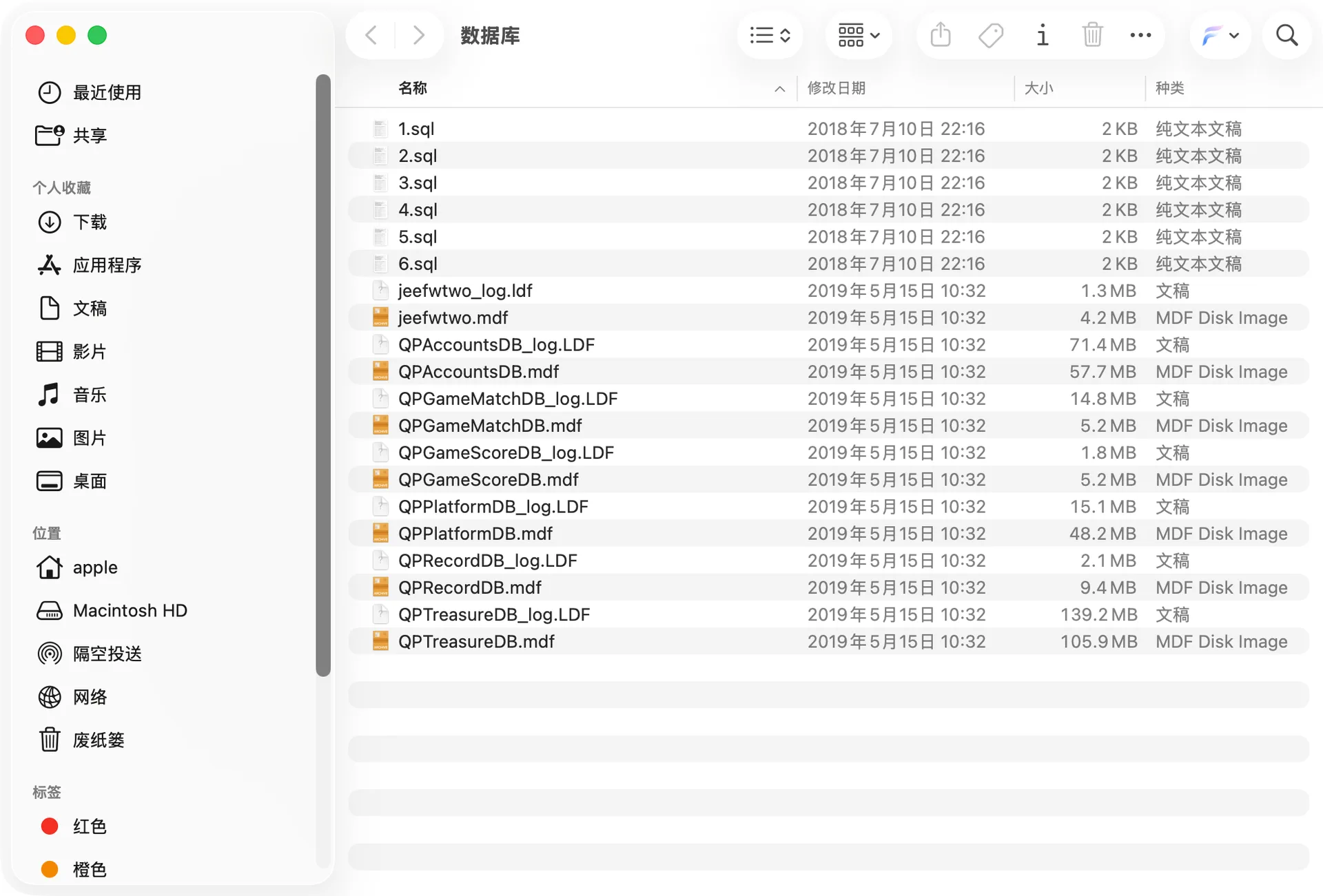Click the tag icon to edit tags
This screenshot has height=896, width=1323.
click(991, 35)
